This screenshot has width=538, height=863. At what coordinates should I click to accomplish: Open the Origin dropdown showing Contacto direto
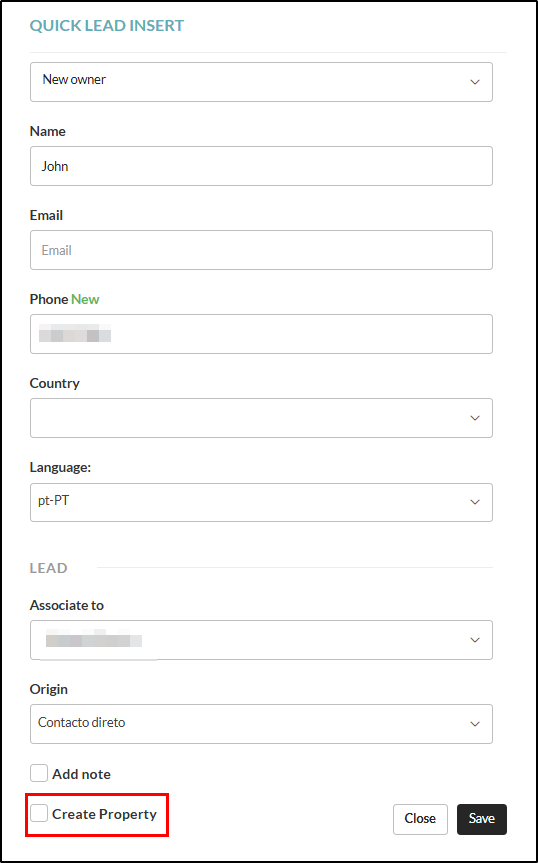tap(261, 724)
